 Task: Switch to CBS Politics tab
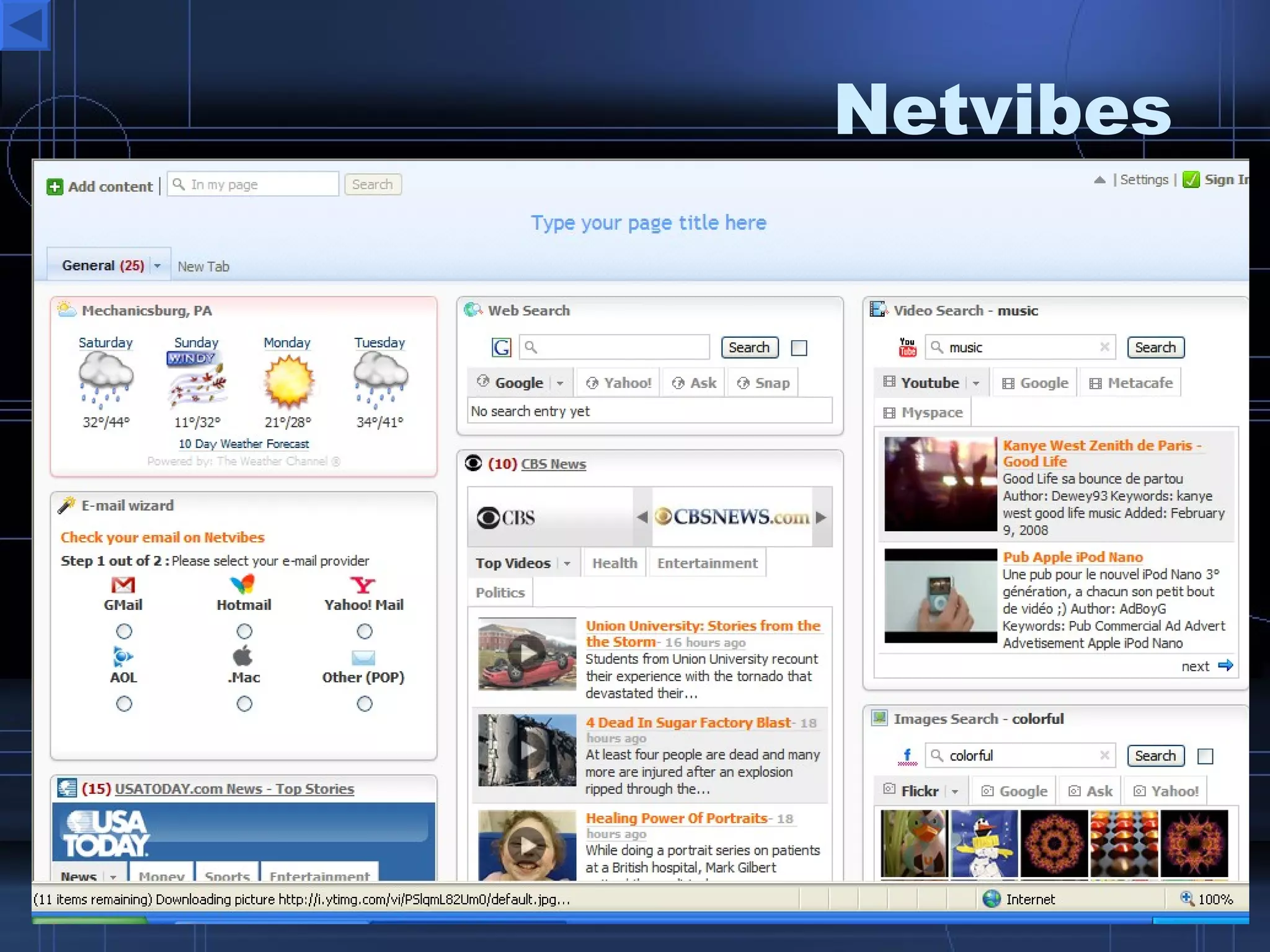pos(500,593)
